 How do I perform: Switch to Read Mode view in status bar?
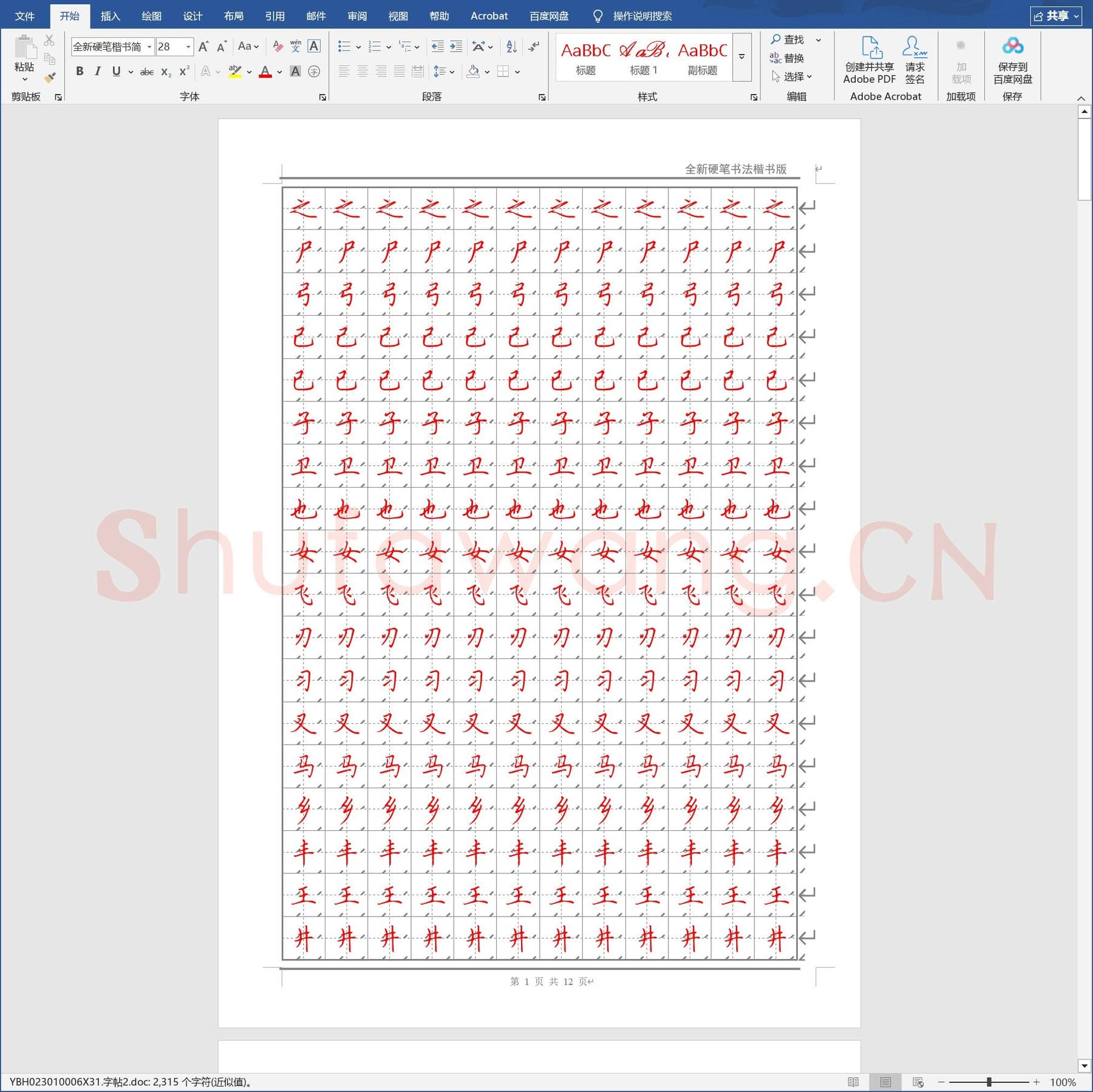pos(853,1082)
